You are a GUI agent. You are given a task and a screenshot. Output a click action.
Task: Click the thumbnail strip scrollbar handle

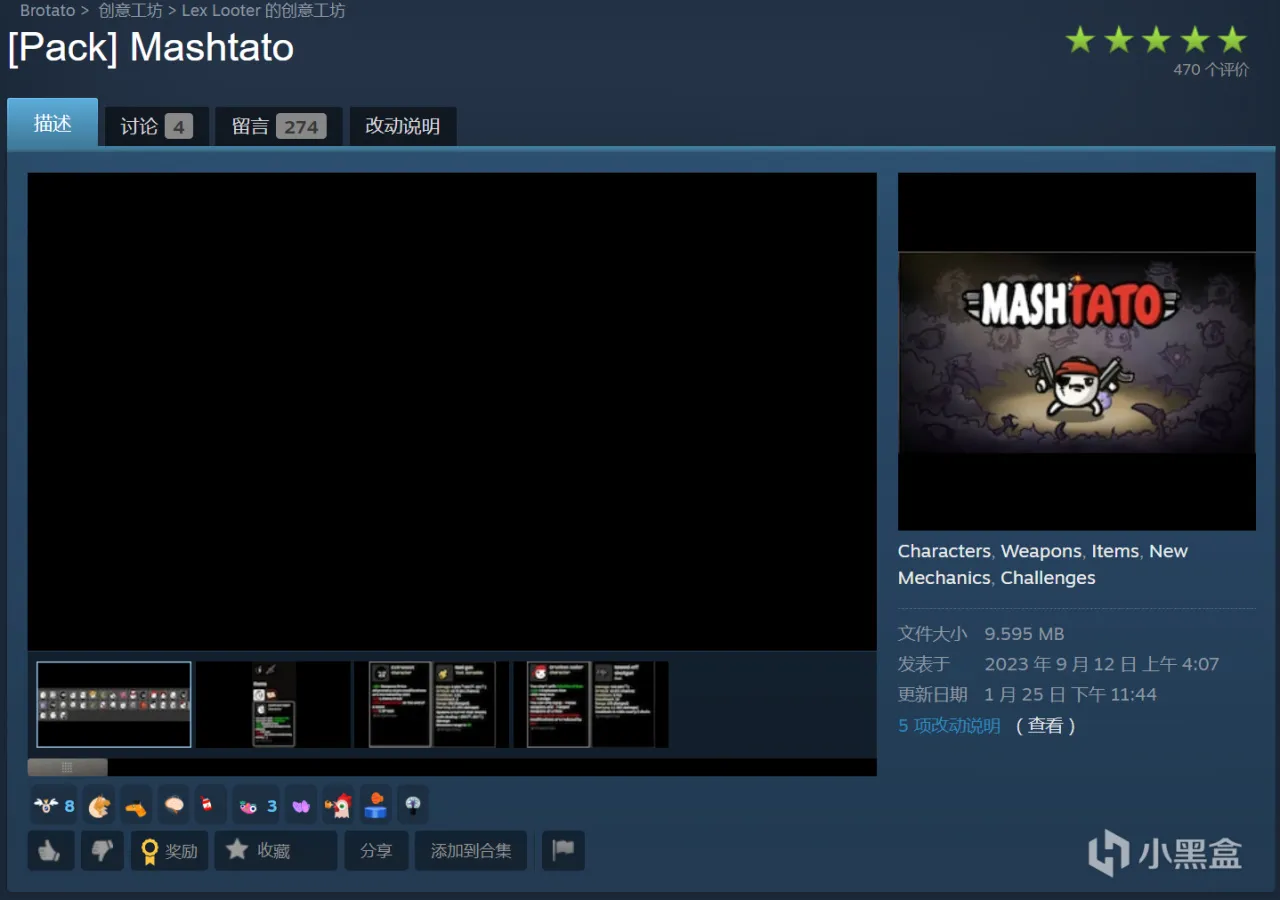pos(67,767)
